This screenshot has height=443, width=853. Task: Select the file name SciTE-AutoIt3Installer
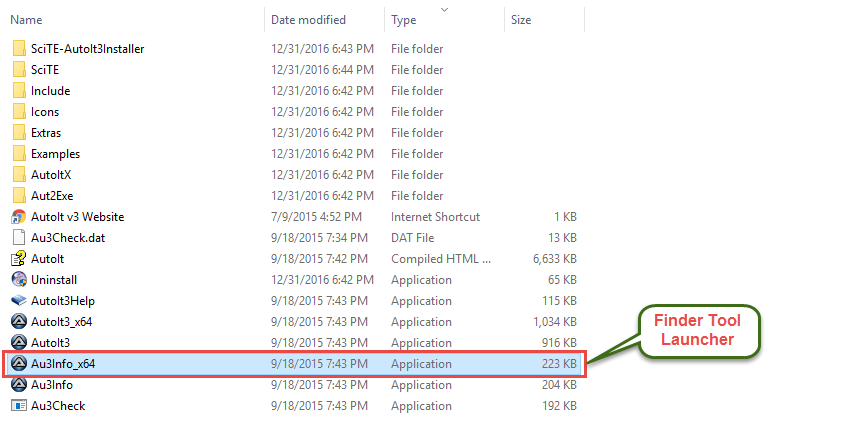[88, 48]
